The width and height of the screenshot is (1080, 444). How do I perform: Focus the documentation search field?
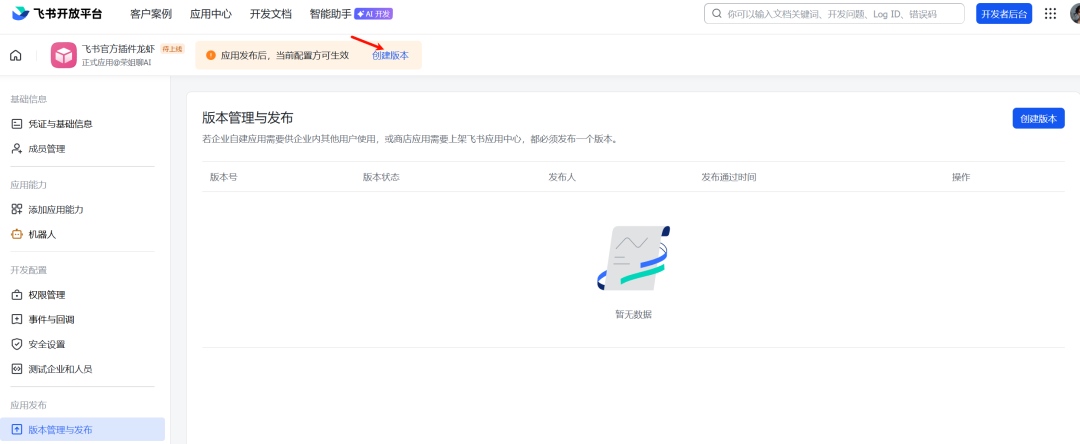tap(834, 14)
